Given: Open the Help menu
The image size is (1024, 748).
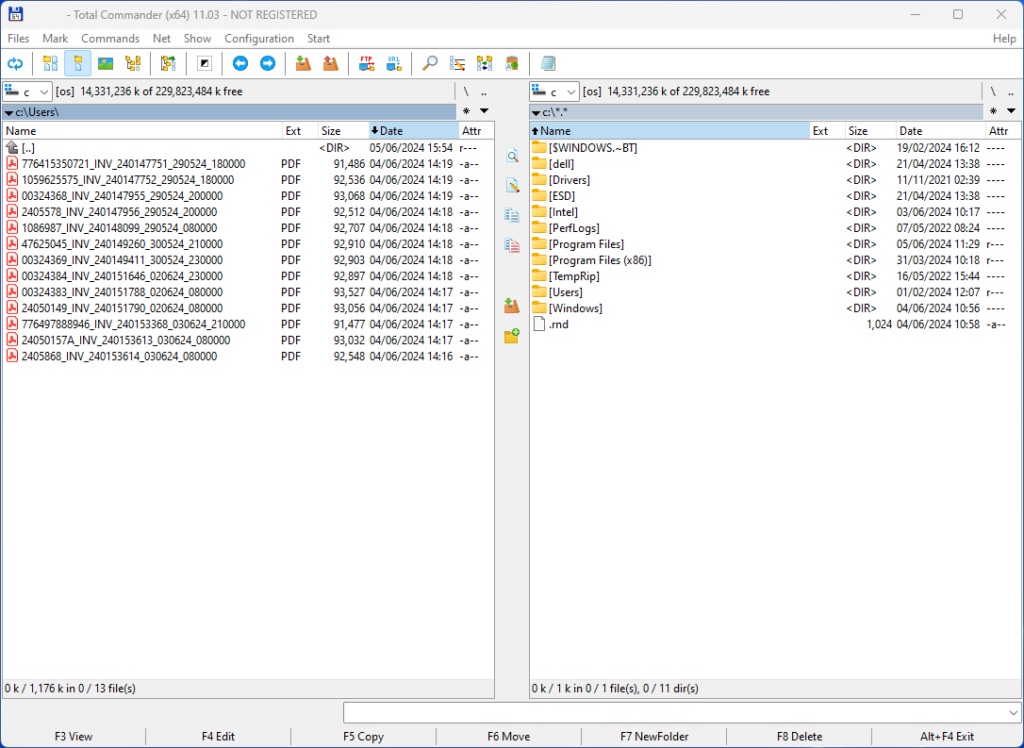Looking at the screenshot, I should tap(1004, 39).
